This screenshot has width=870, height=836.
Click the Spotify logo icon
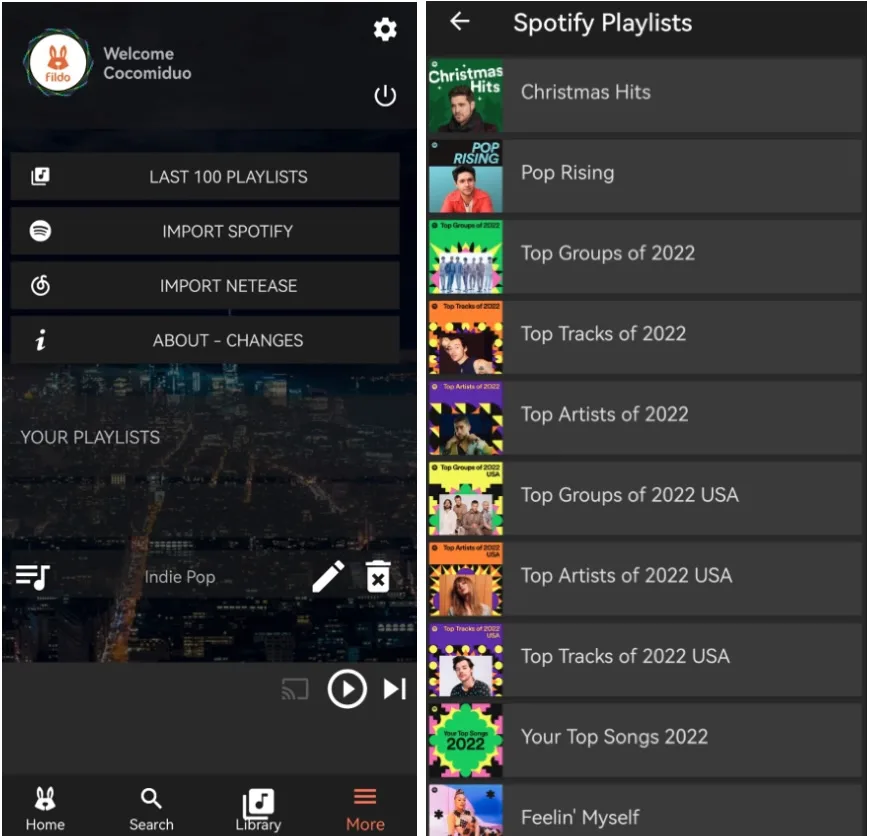click(41, 230)
